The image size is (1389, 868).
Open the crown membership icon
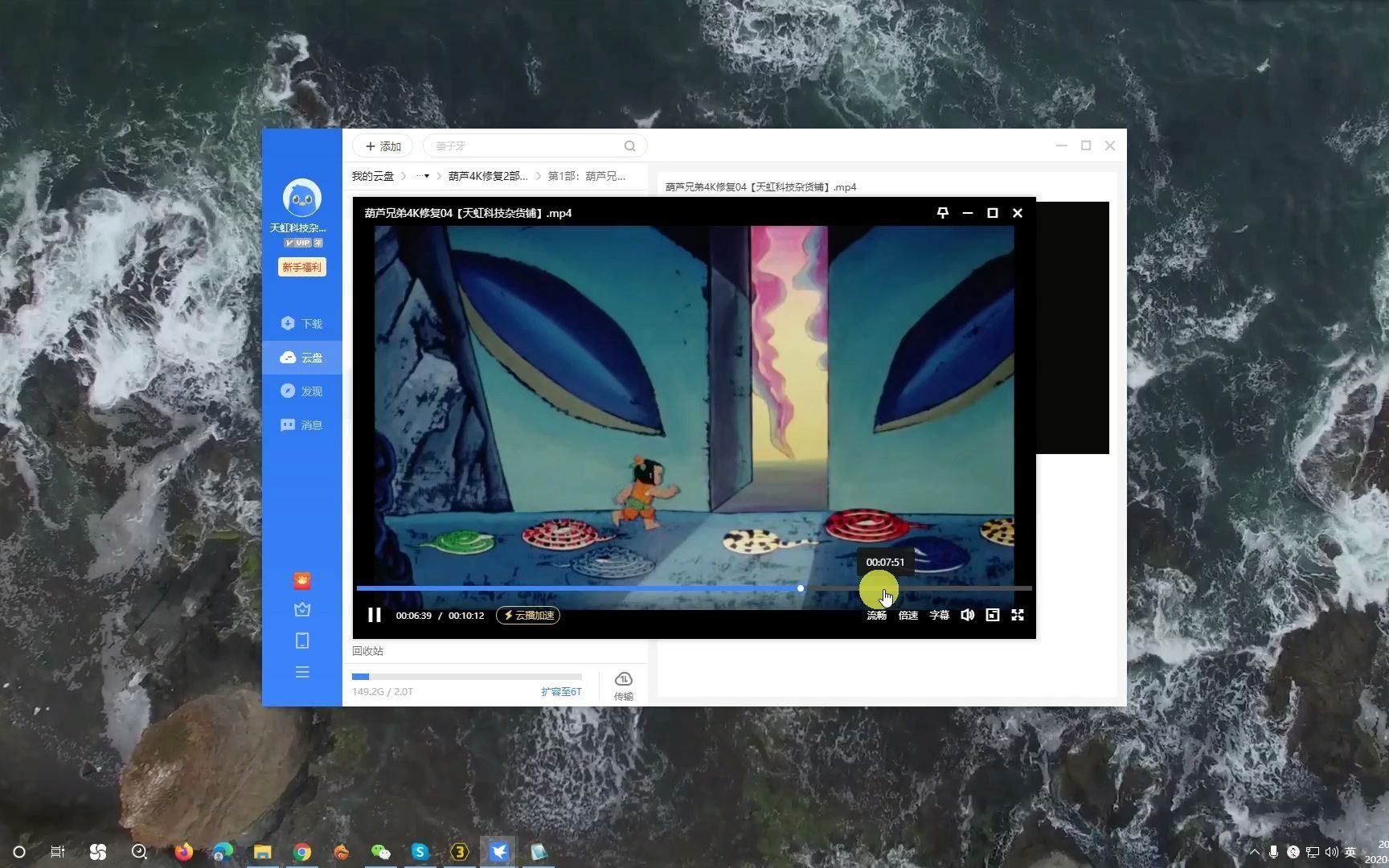coord(302,610)
